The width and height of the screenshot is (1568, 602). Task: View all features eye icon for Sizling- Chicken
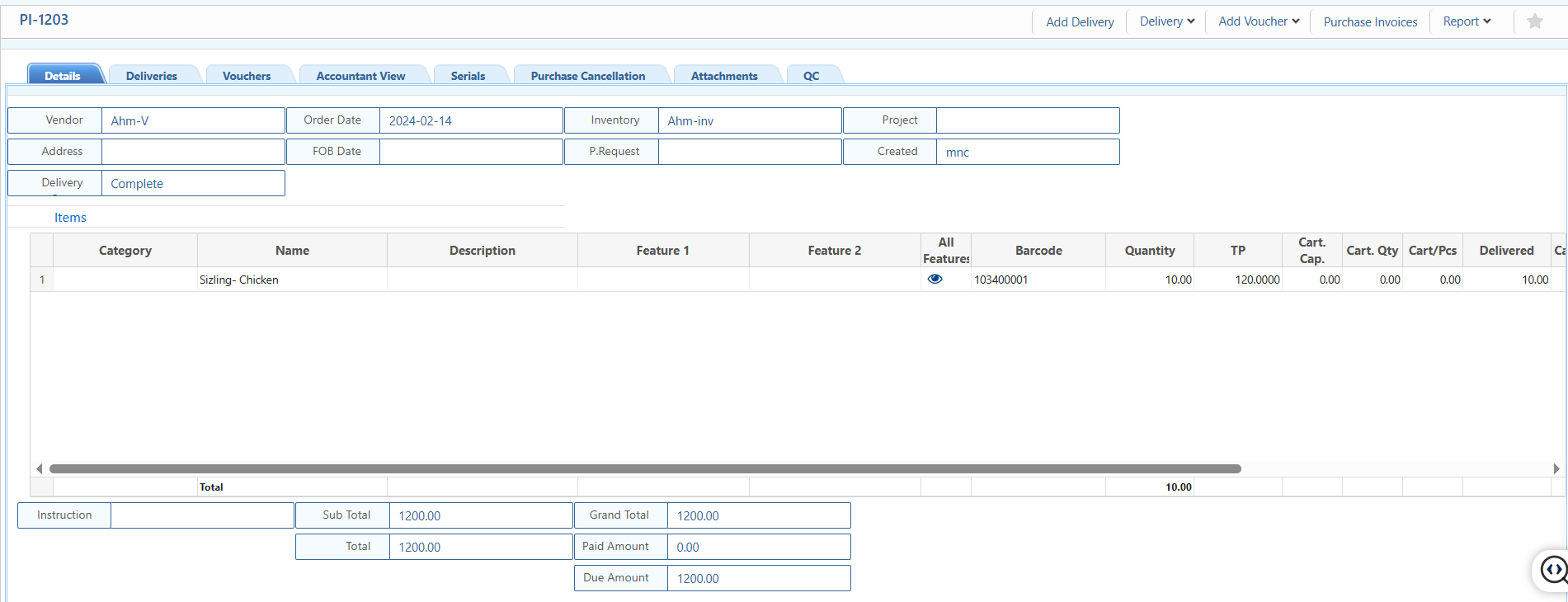tap(935, 279)
